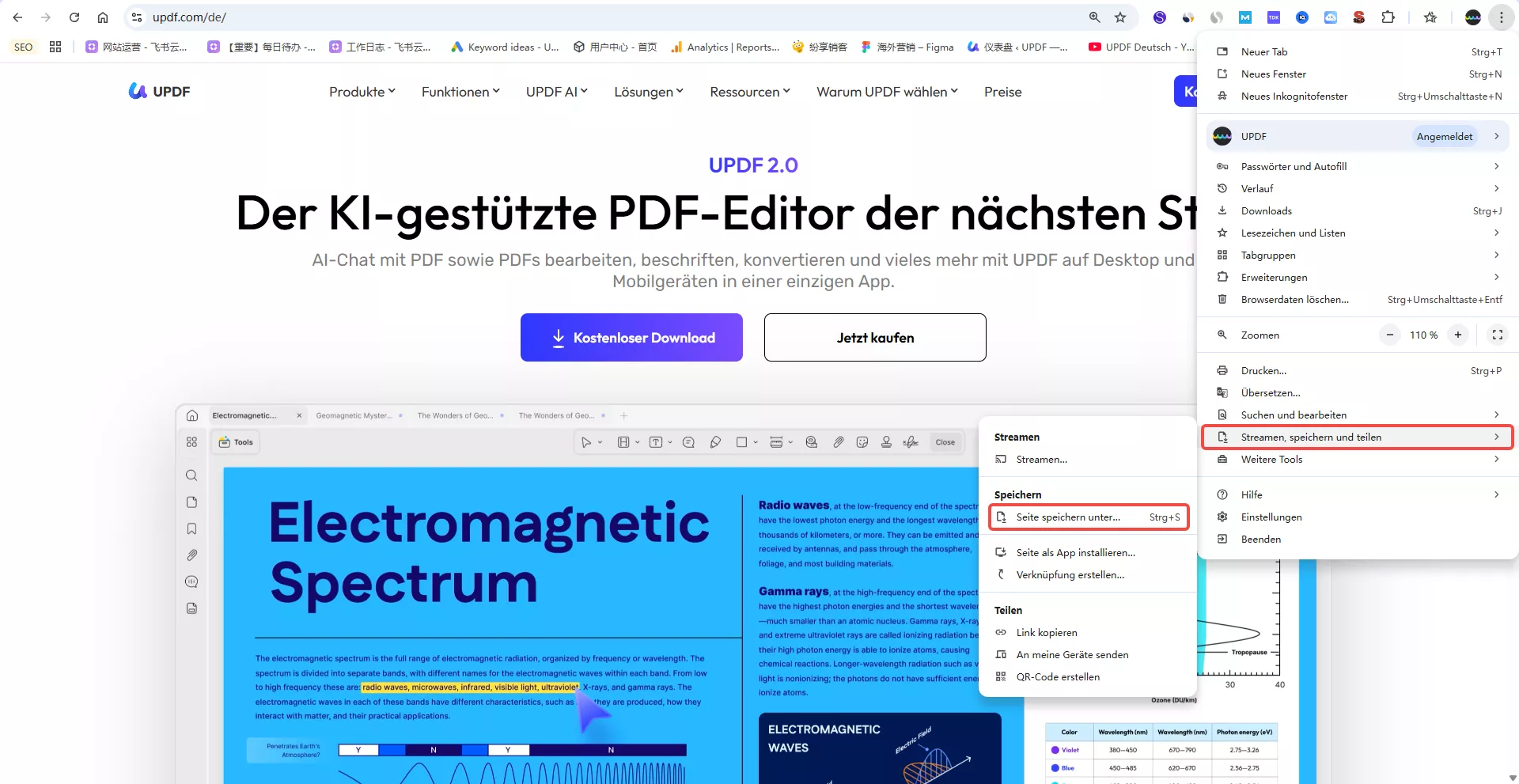The height and width of the screenshot is (784, 1519).
Task: Choose Seite als App installieren...
Action: (x=1088, y=552)
